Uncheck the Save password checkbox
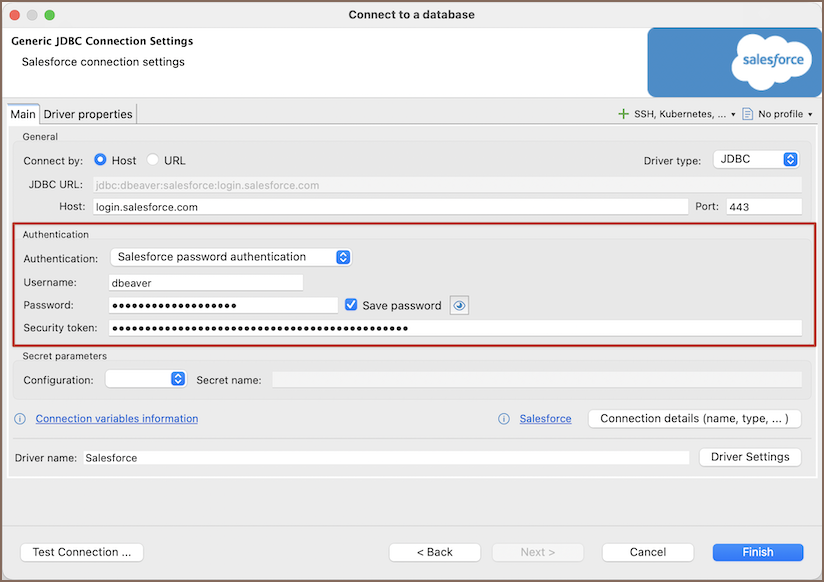 351,305
